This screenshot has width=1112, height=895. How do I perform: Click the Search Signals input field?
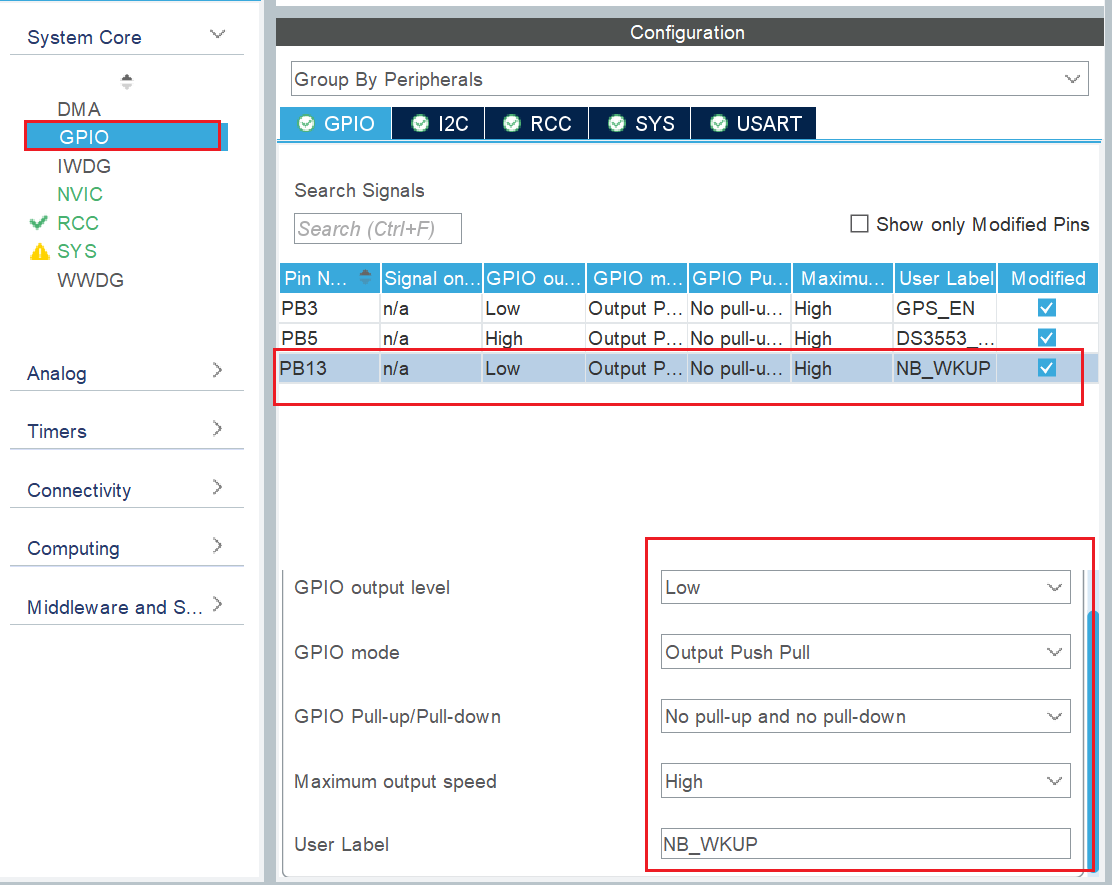pos(378,229)
